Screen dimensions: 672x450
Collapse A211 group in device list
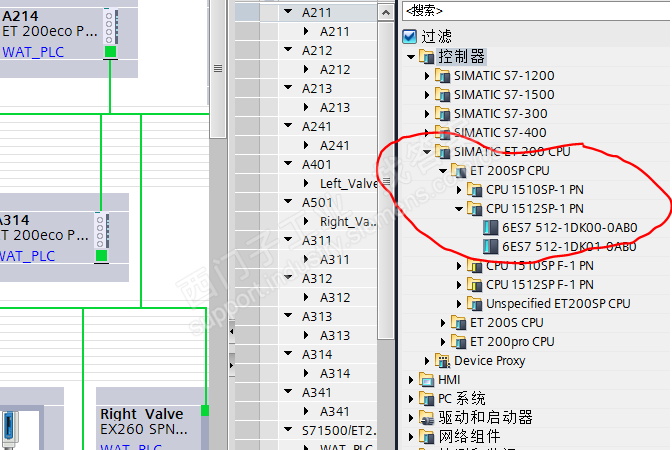coord(288,12)
